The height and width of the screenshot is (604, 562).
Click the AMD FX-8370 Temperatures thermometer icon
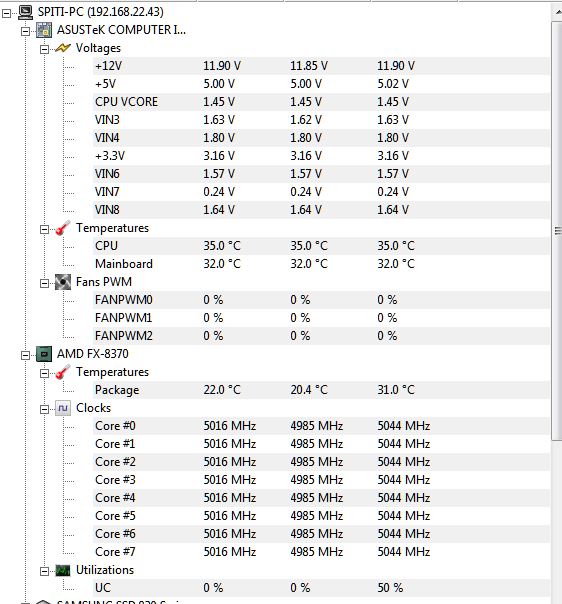tap(63, 372)
